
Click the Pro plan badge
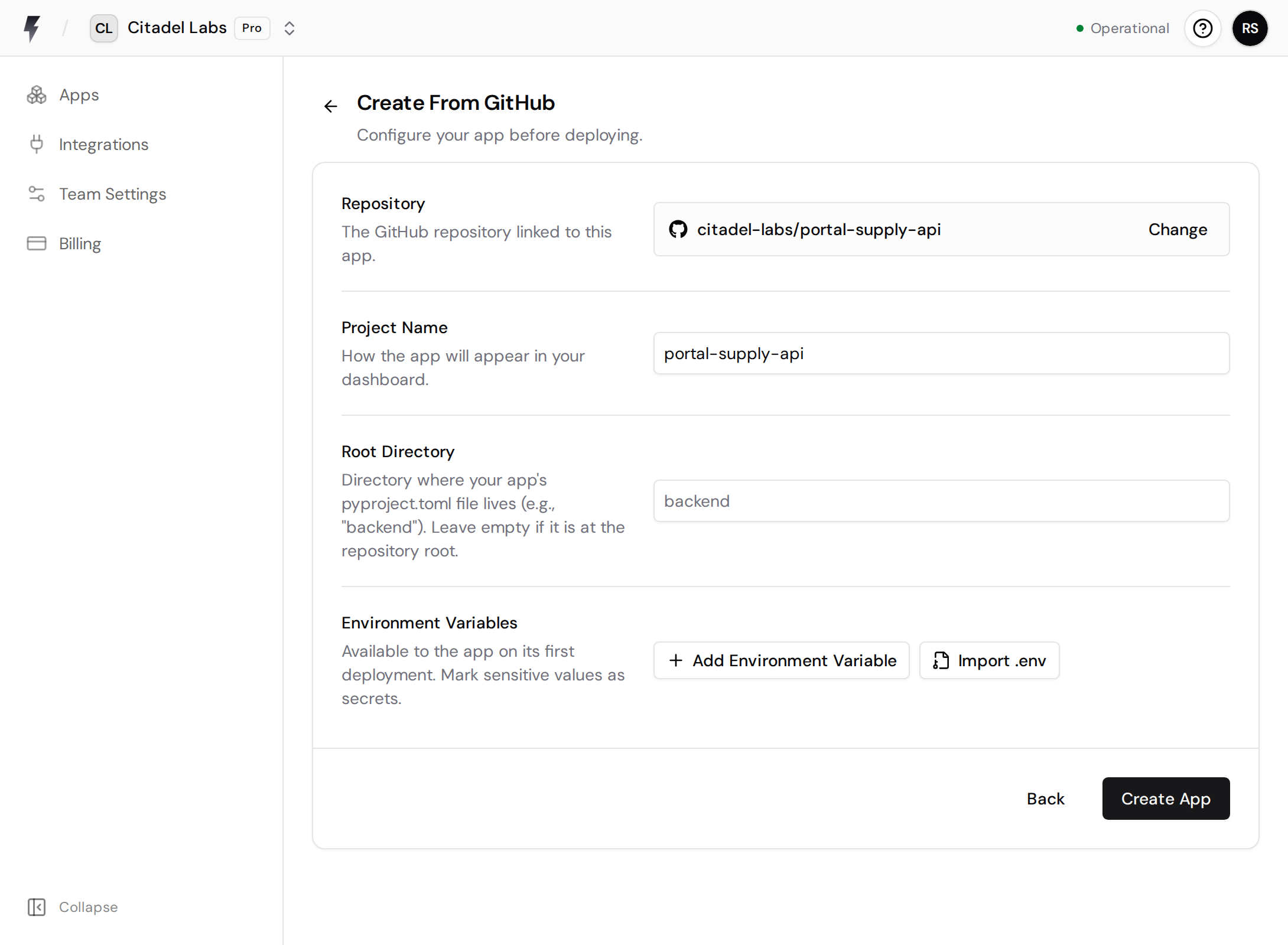pyautogui.click(x=252, y=28)
